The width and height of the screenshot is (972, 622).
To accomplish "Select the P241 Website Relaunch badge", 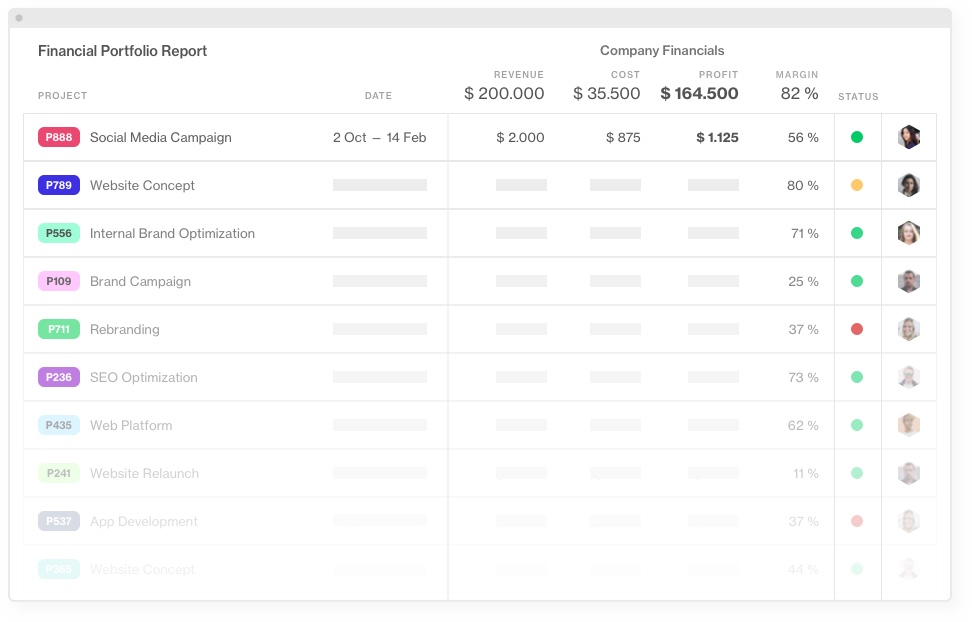I will [x=58, y=473].
